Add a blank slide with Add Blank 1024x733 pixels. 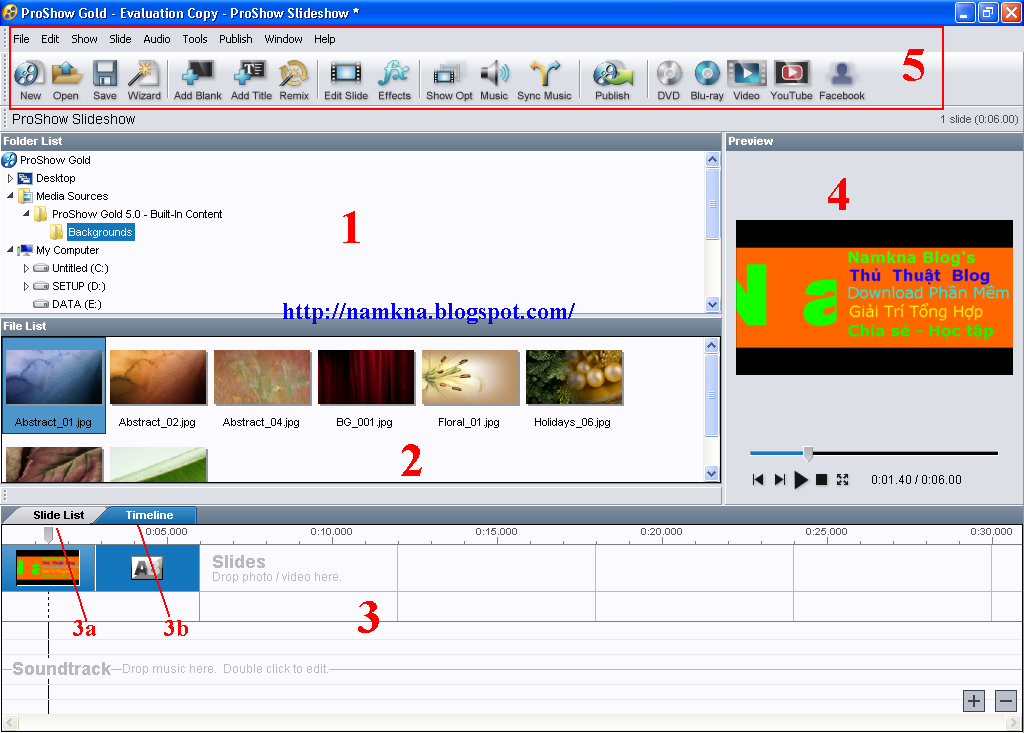(198, 80)
